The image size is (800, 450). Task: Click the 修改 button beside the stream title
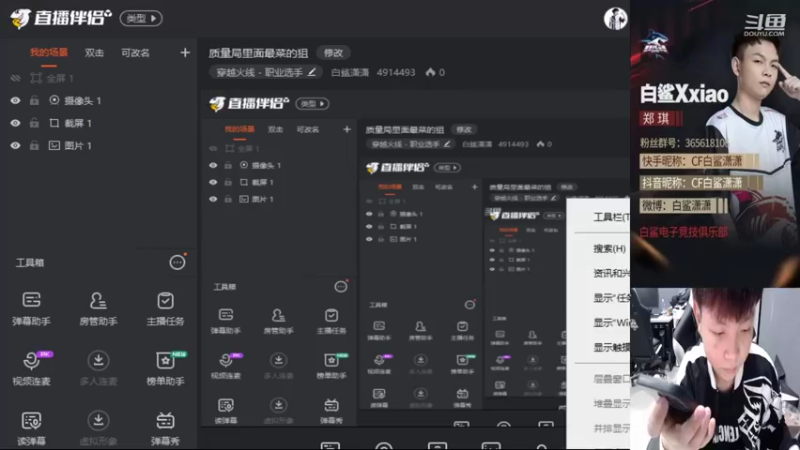click(x=334, y=53)
